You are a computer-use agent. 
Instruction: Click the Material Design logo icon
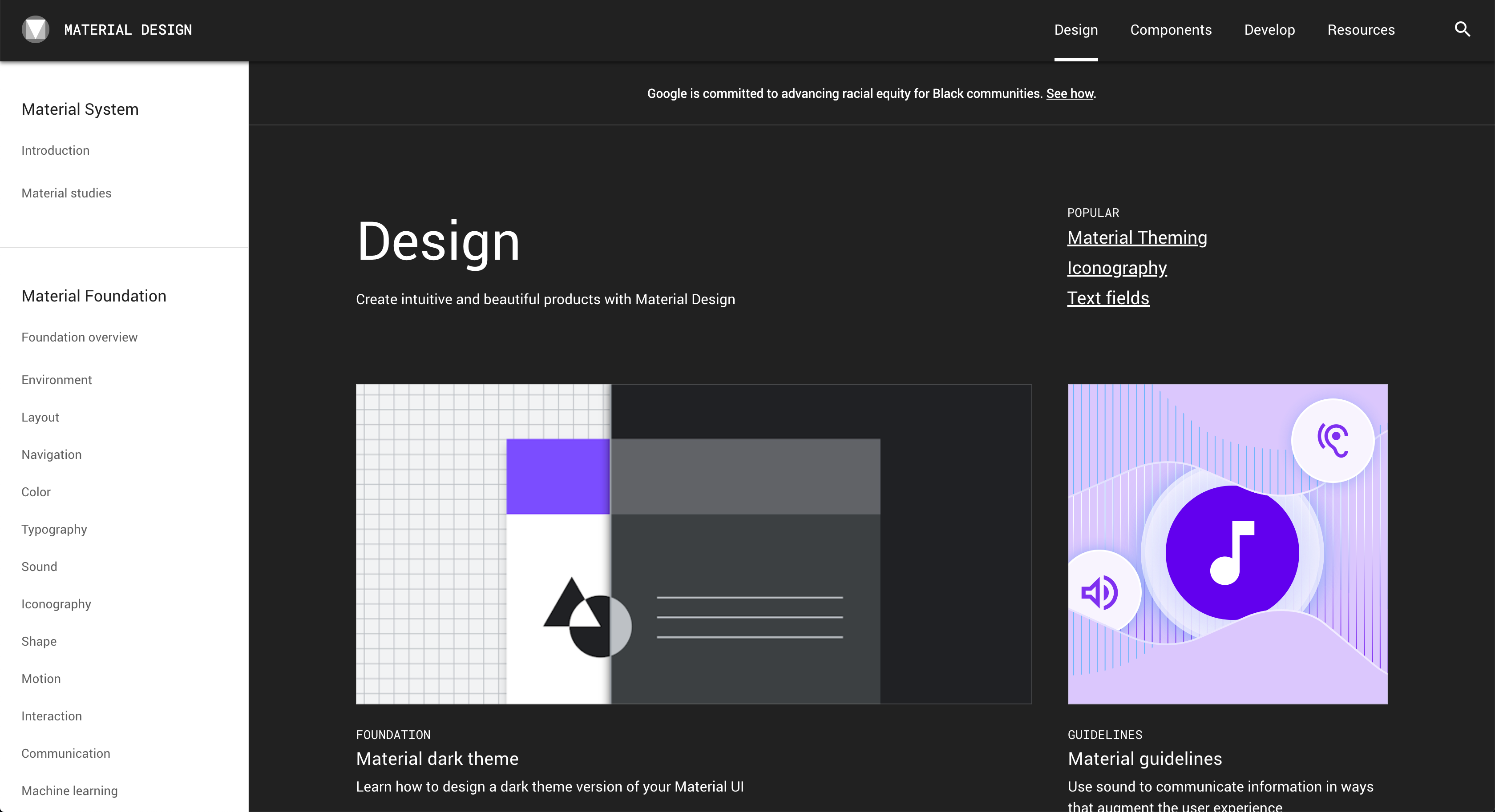(x=36, y=29)
